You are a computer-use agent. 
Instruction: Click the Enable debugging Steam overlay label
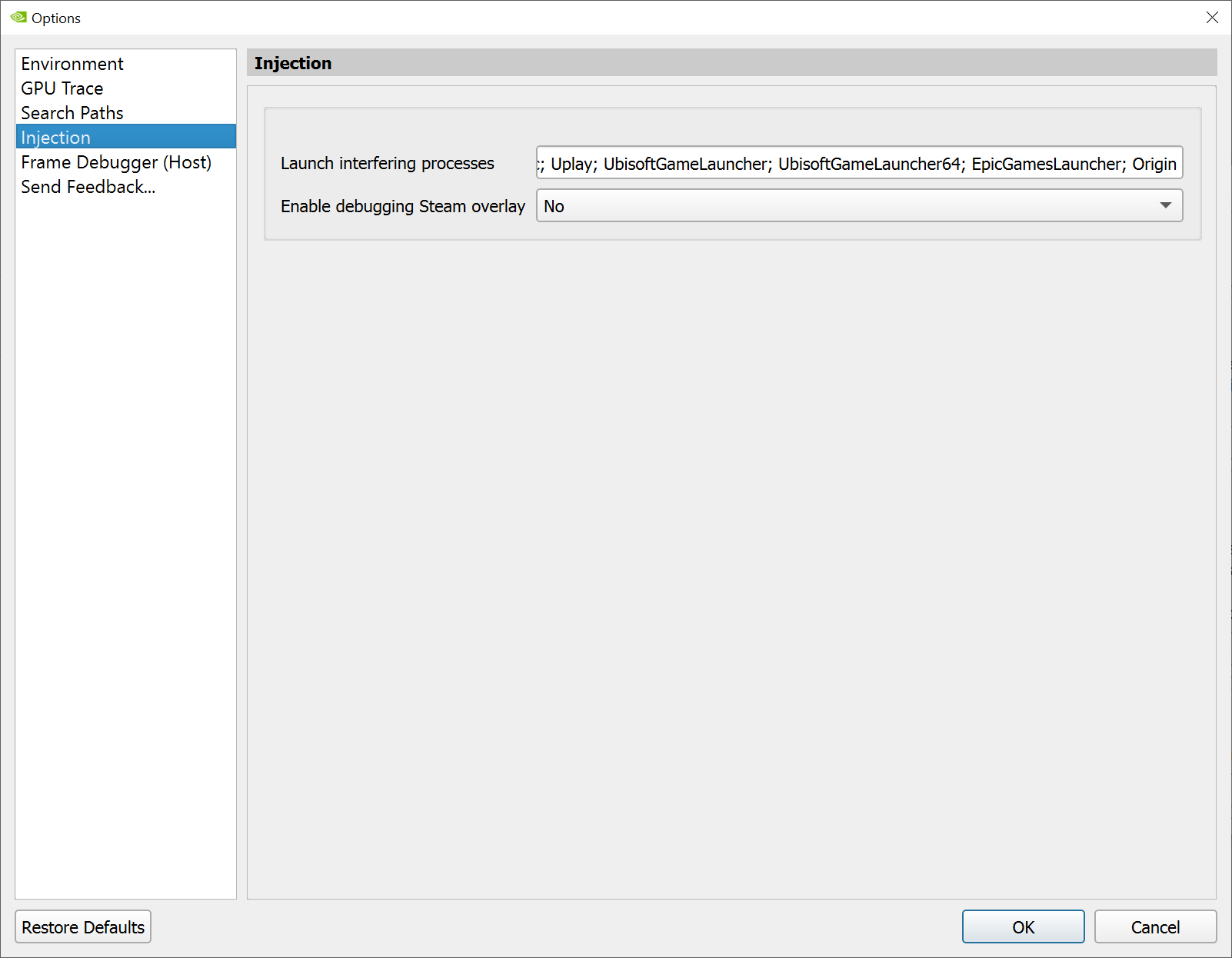coord(403,206)
